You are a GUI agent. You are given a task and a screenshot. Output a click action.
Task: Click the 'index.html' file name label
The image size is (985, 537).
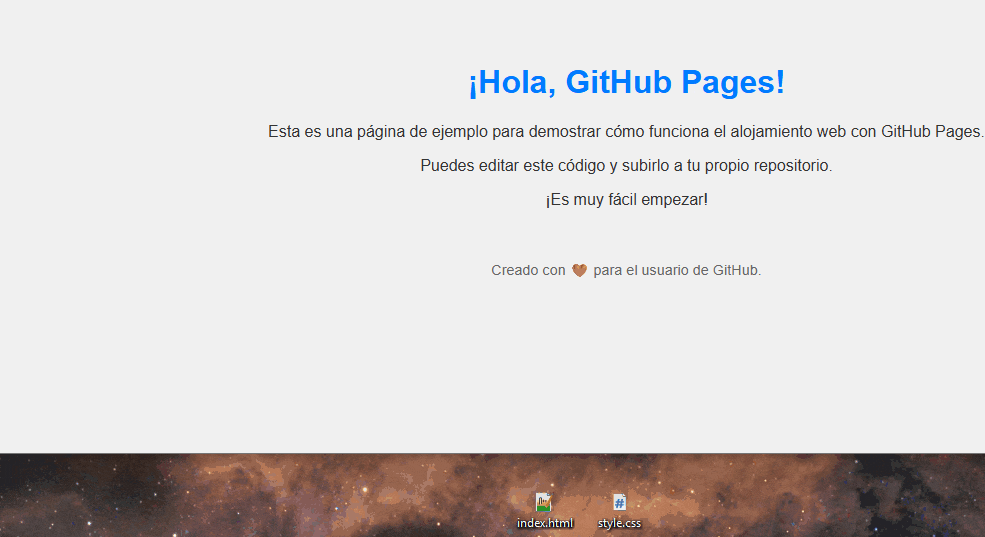545,523
